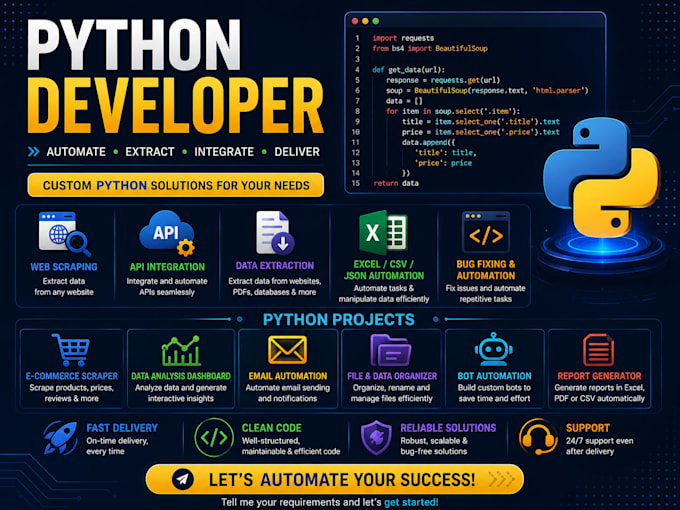Click the yellow dot on code window

click(x=365, y=21)
